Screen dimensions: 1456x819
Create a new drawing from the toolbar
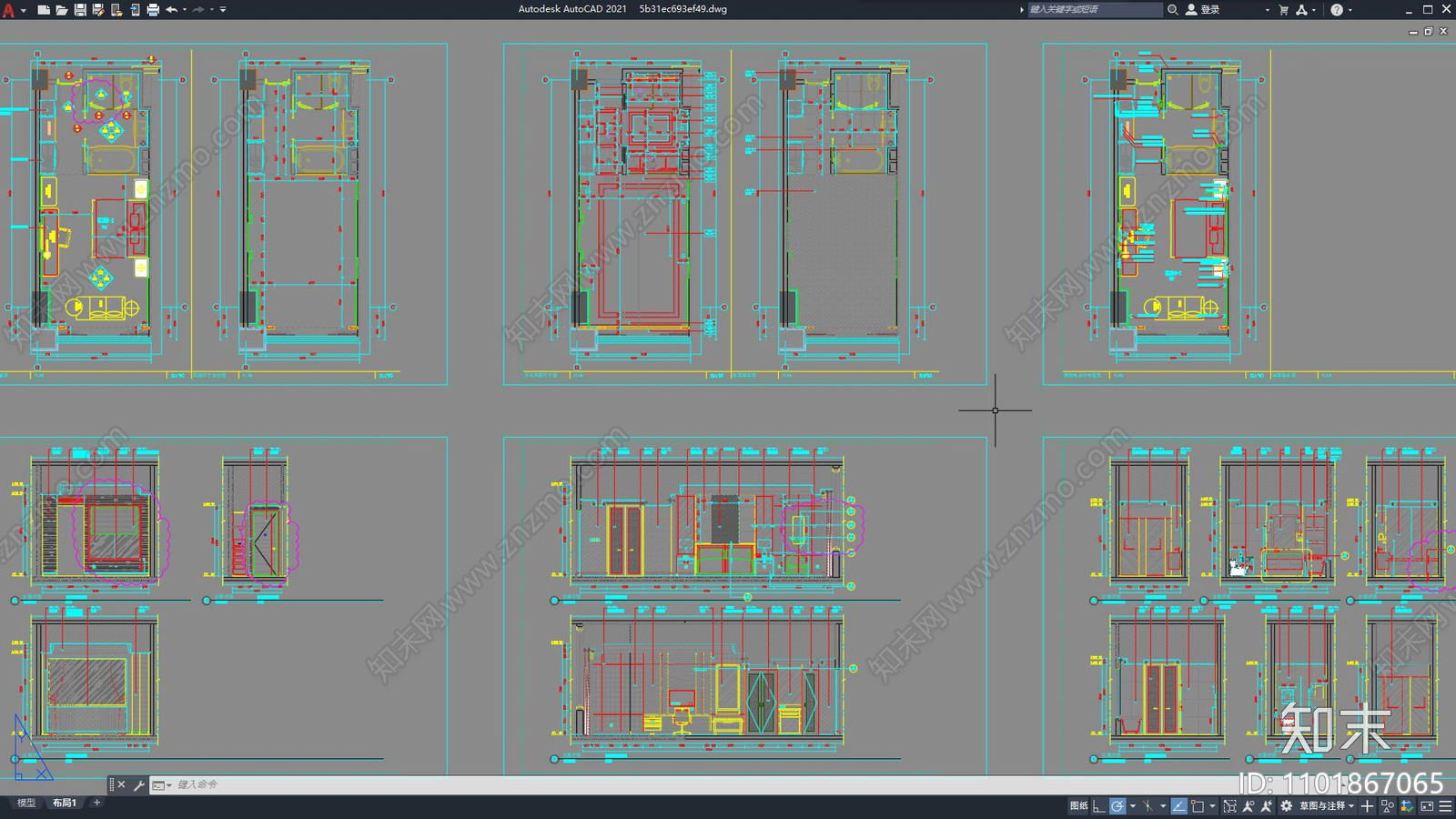(x=43, y=10)
